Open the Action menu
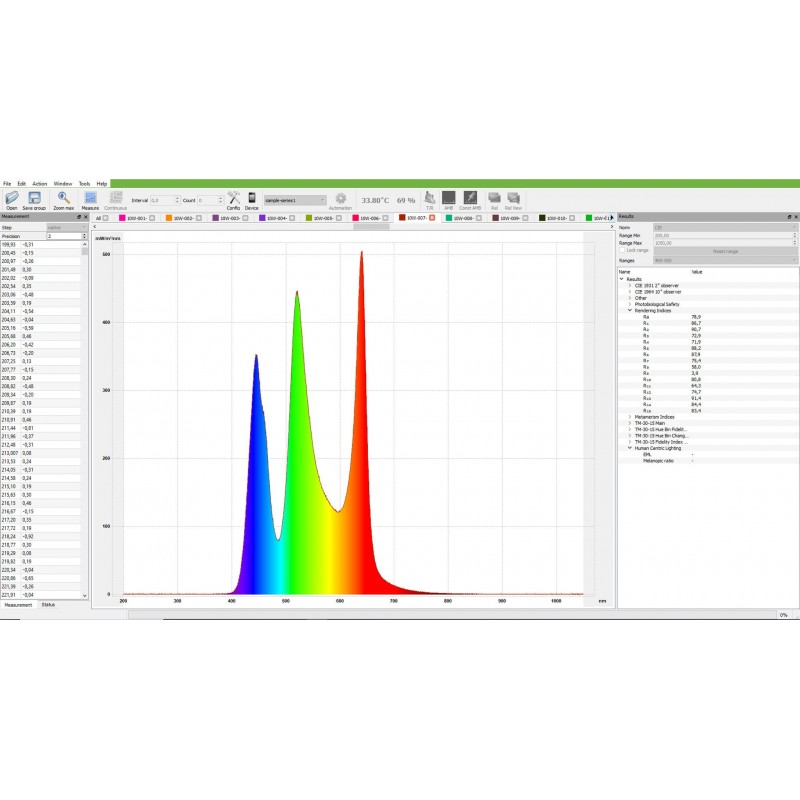 click(x=39, y=184)
